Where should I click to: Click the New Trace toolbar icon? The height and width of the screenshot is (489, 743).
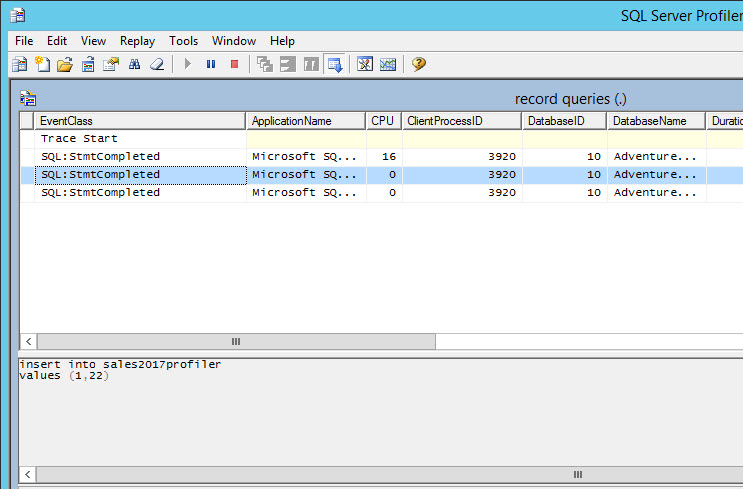point(19,64)
